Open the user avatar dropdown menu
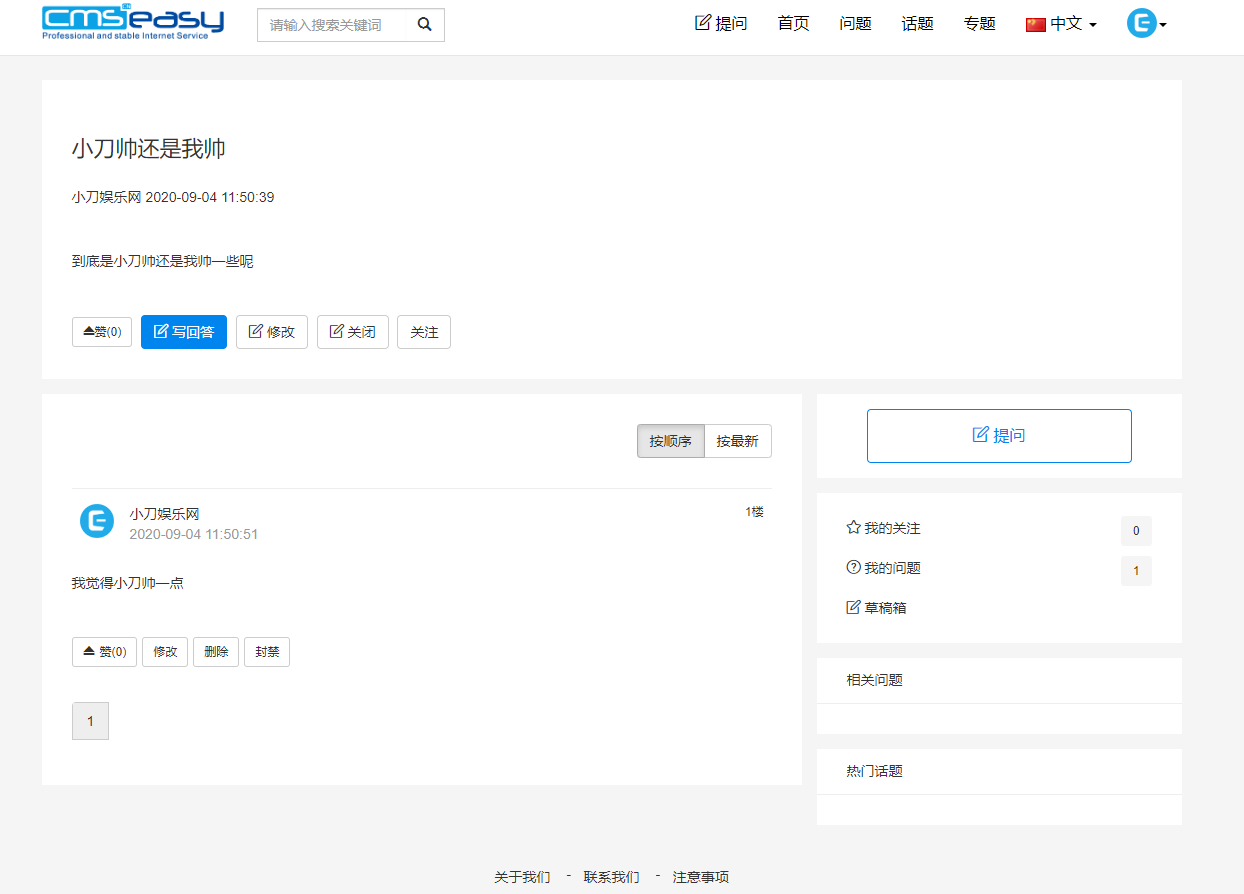 click(x=1146, y=24)
